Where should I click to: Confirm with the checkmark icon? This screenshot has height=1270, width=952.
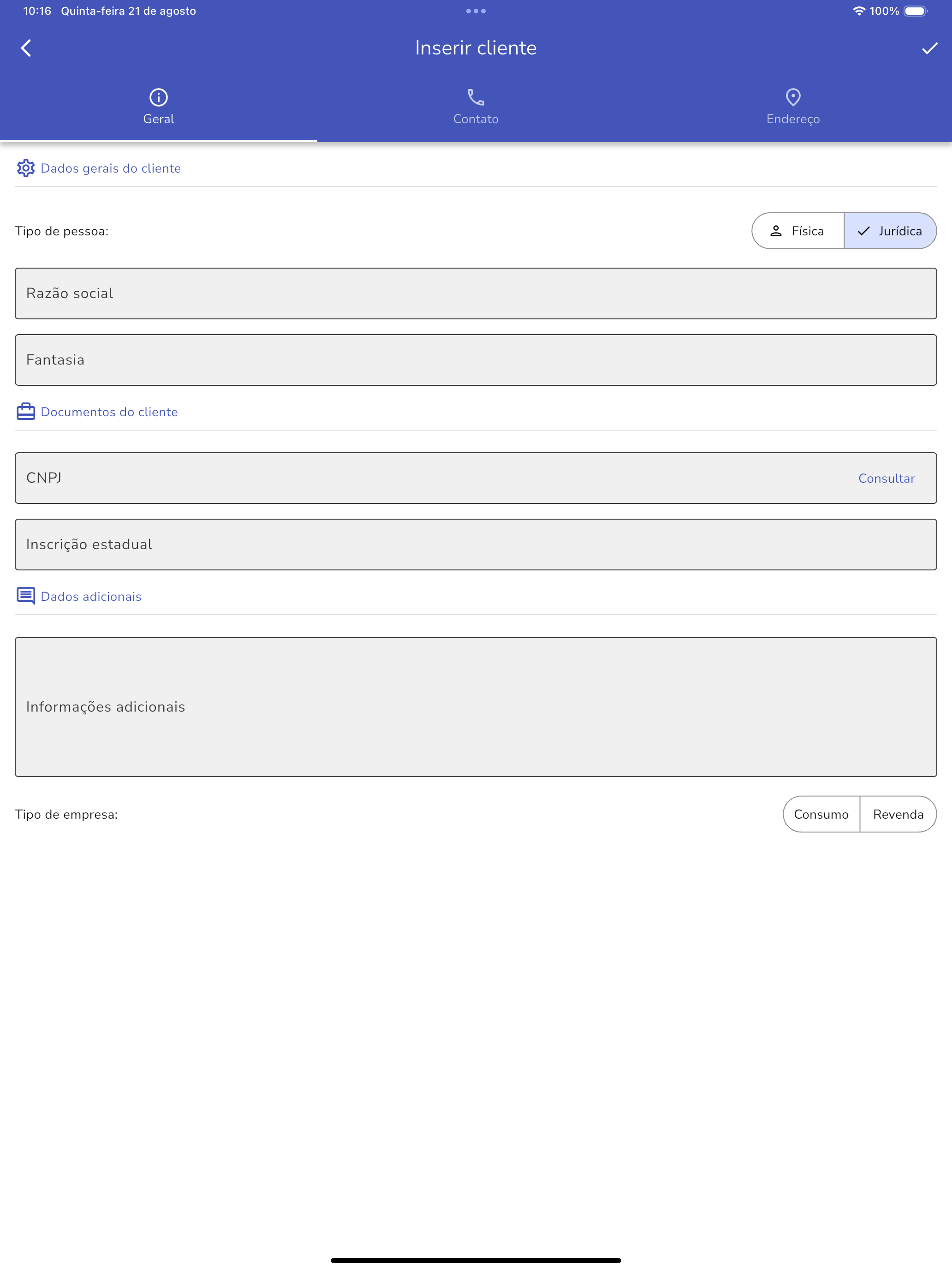[929, 48]
